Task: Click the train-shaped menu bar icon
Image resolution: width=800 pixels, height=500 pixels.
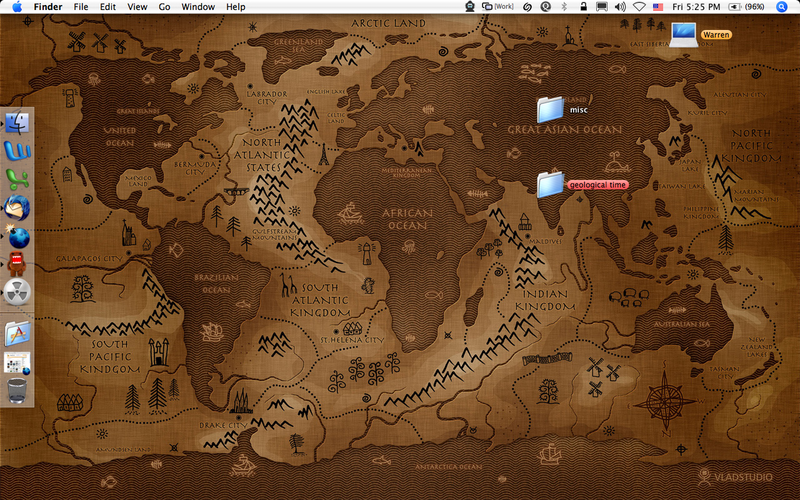Action: coord(470,7)
